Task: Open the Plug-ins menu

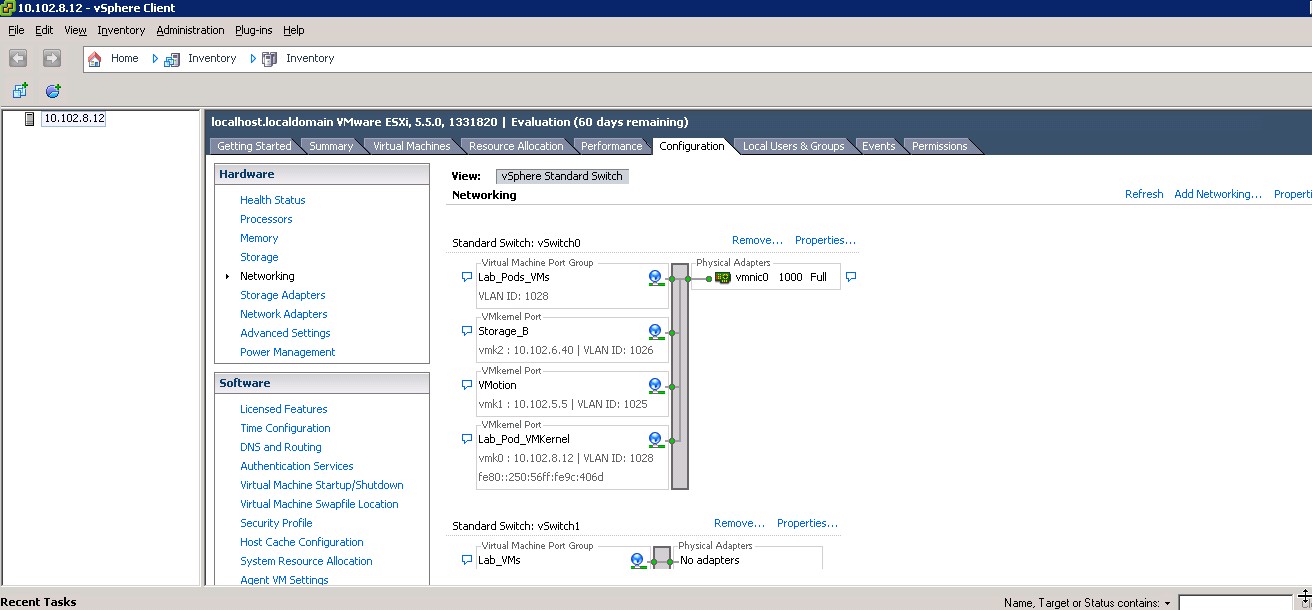Action: click(x=254, y=30)
